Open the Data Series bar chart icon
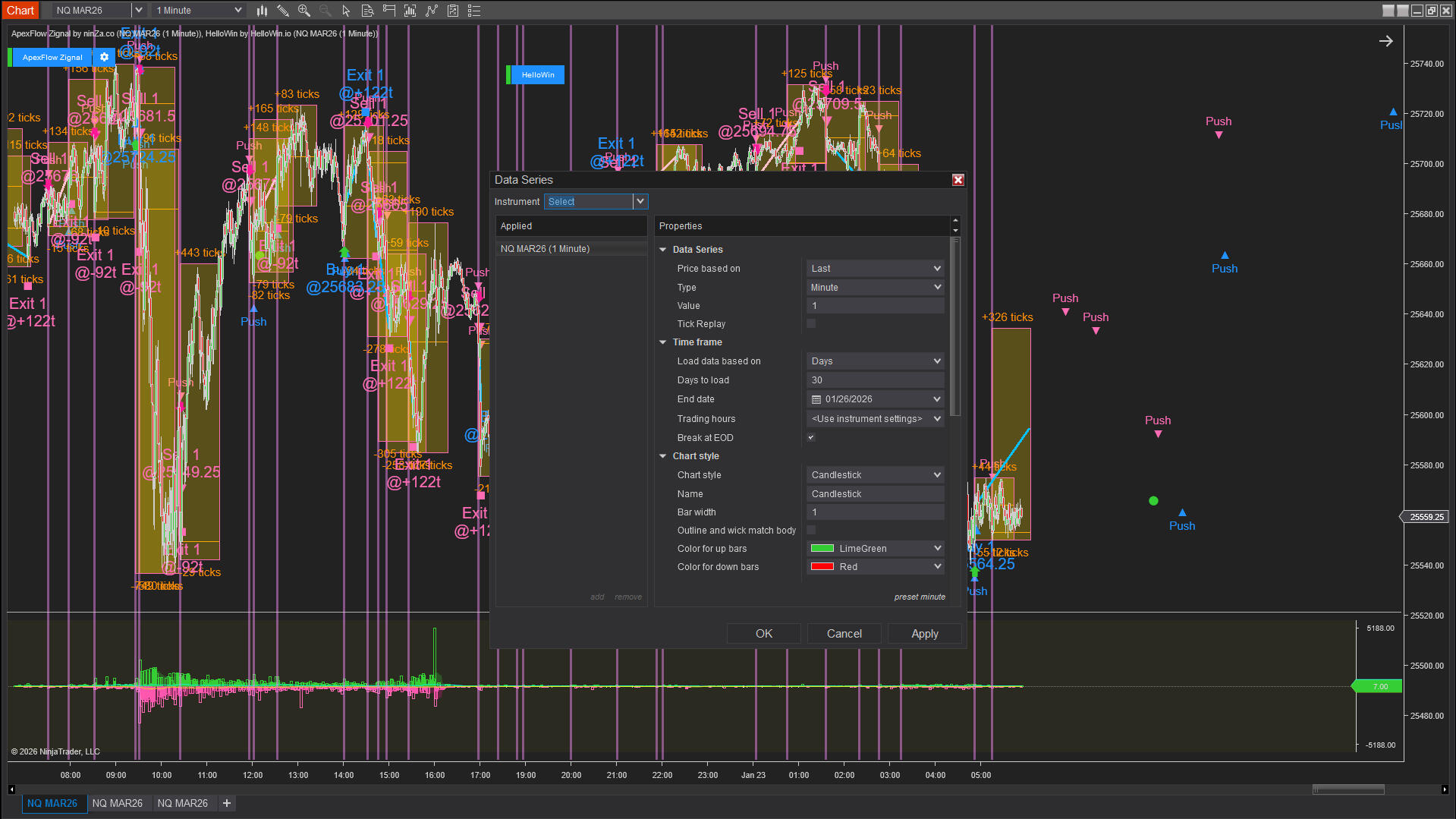This screenshot has width=1456, height=819. point(262,11)
